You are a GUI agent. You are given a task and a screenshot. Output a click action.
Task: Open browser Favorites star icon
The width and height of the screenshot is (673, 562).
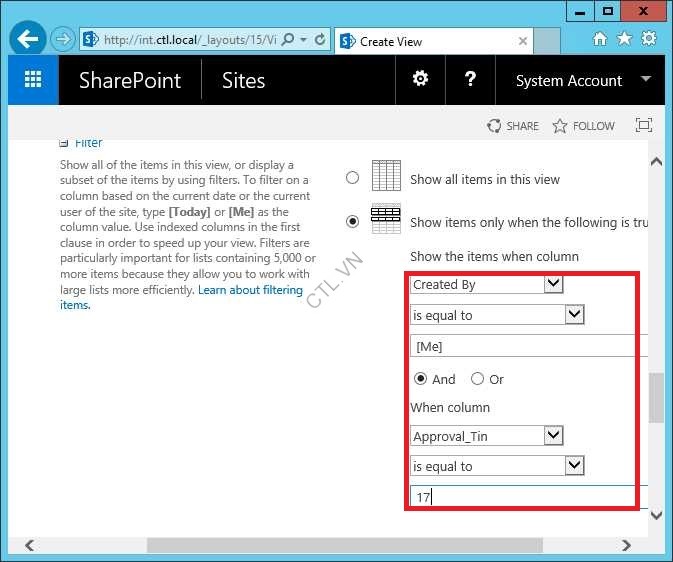point(624,40)
